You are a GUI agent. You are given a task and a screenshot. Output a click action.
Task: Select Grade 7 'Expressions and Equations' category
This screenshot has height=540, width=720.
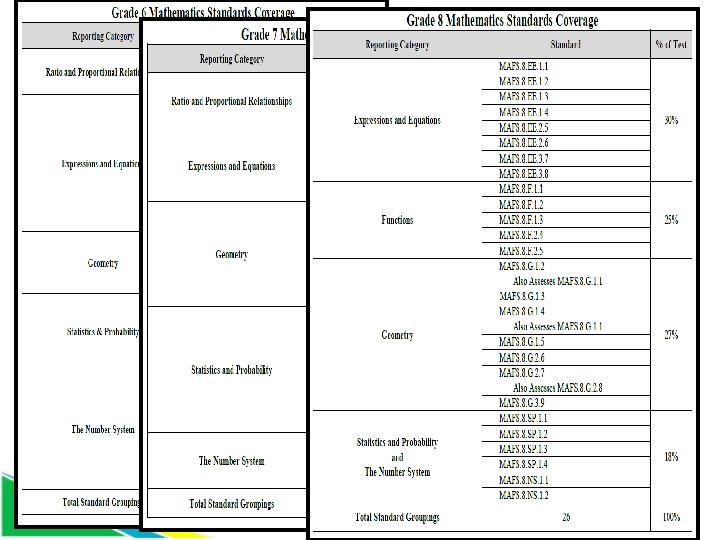[x=231, y=166]
